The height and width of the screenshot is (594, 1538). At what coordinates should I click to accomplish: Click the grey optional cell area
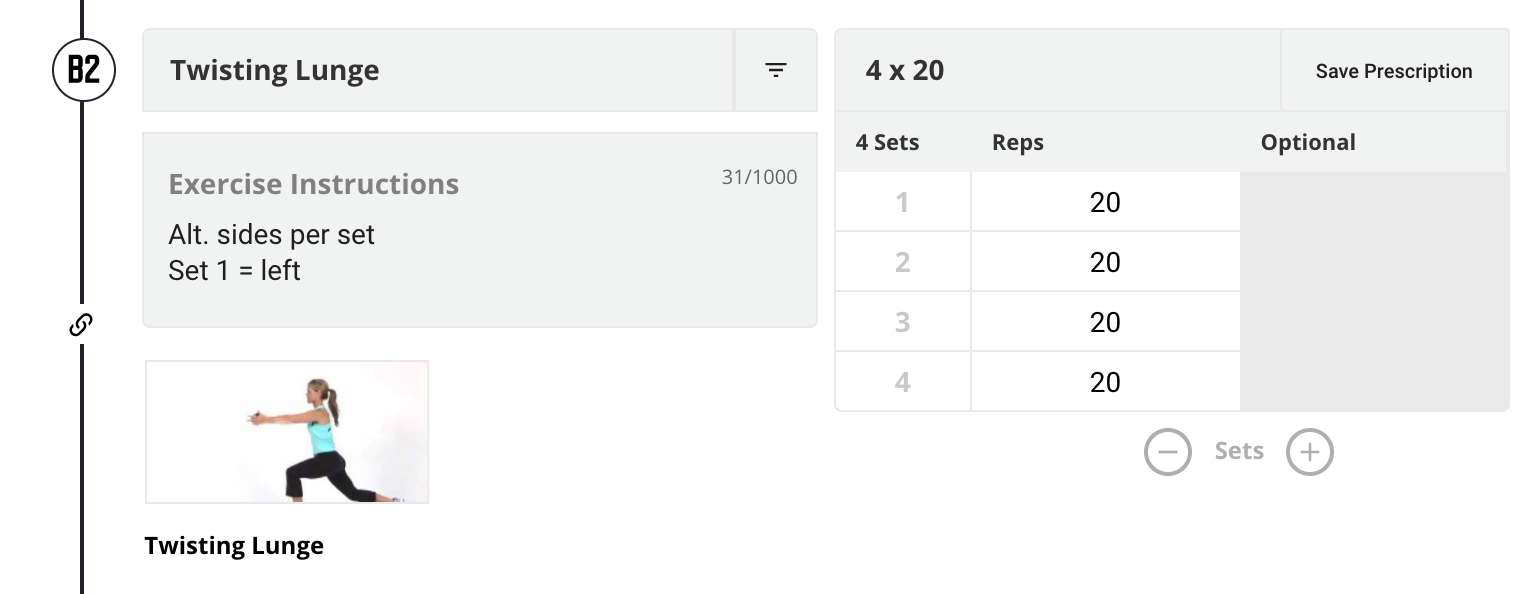(1374, 291)
